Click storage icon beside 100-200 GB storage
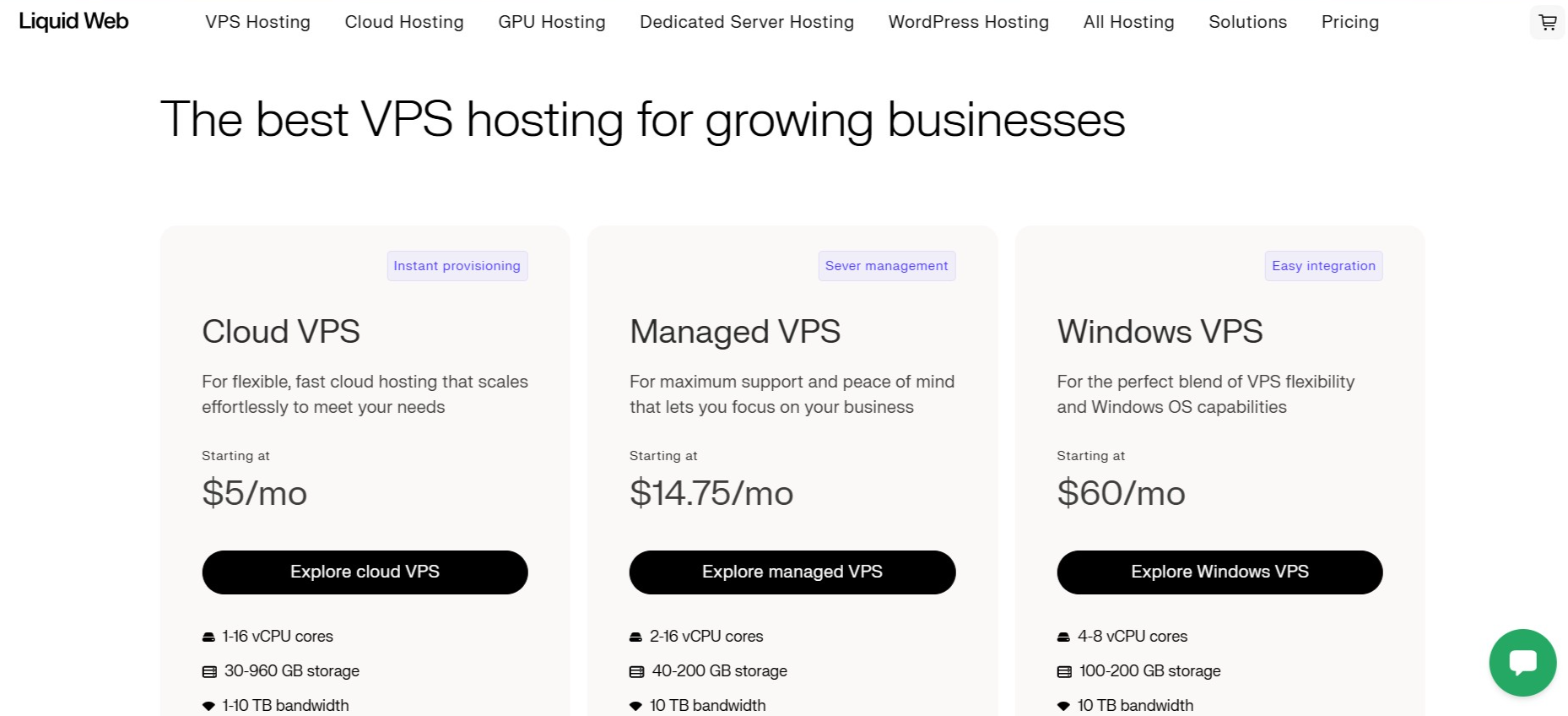The image size is (1568, 716). 1064,672
